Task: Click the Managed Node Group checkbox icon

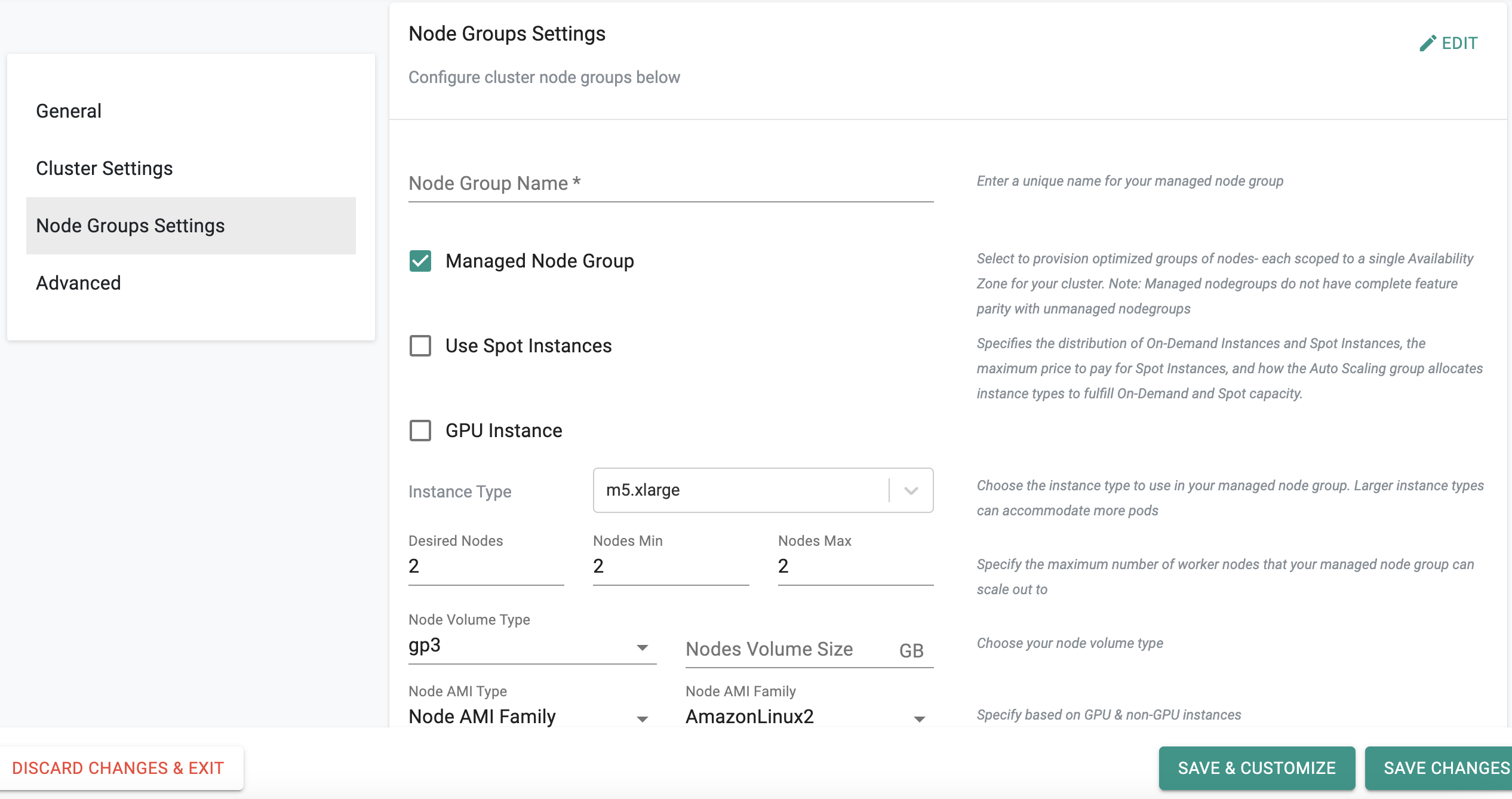Action: (421, 261)
